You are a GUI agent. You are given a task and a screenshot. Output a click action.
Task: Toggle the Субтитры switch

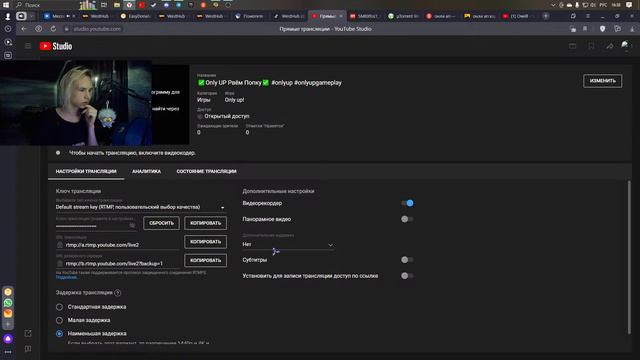407,260
